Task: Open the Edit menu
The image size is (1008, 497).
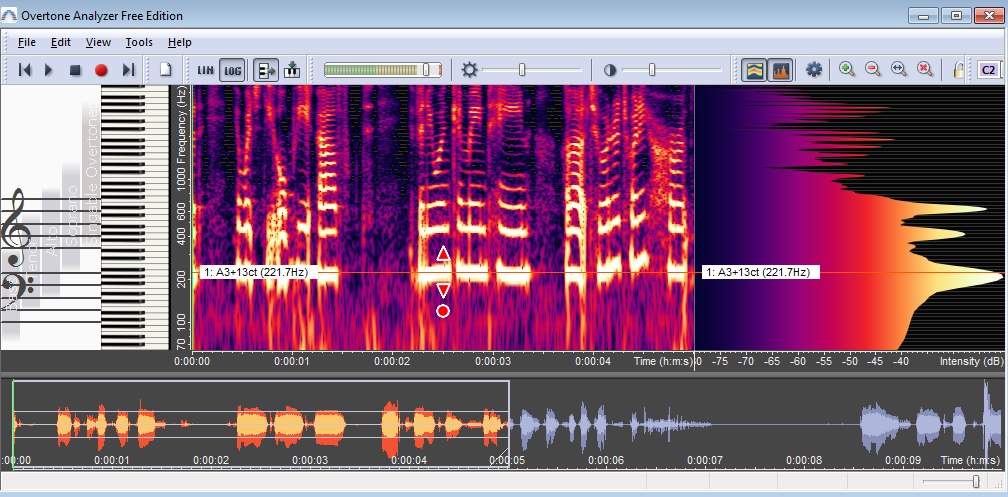Action: coord(60,42)
